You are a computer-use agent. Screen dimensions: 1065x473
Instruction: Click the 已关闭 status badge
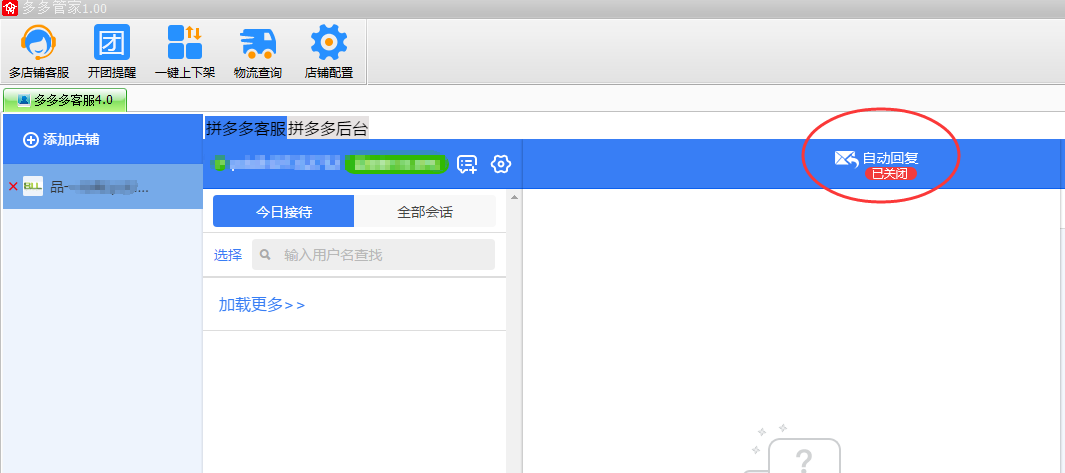890,174
